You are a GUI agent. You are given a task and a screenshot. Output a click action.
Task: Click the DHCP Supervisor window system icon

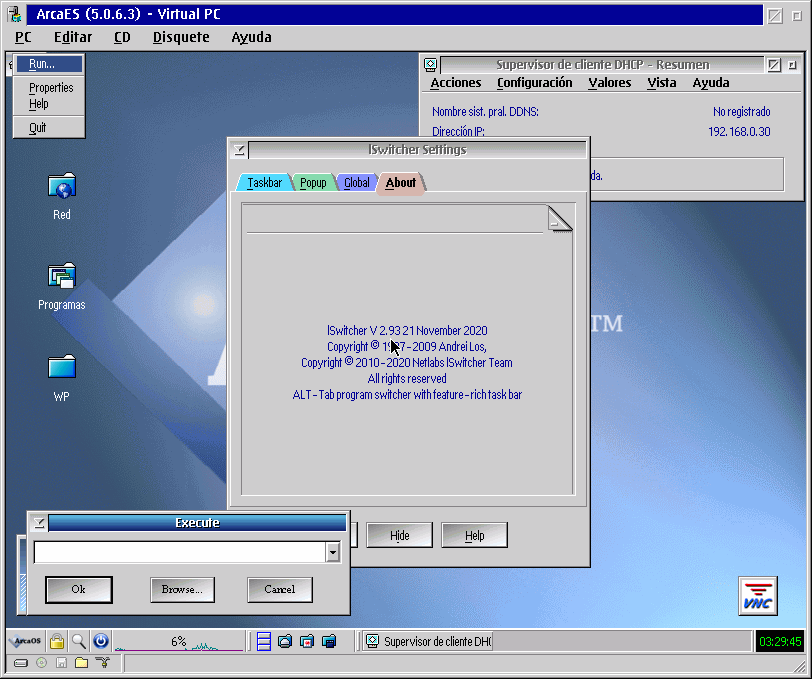430,65
